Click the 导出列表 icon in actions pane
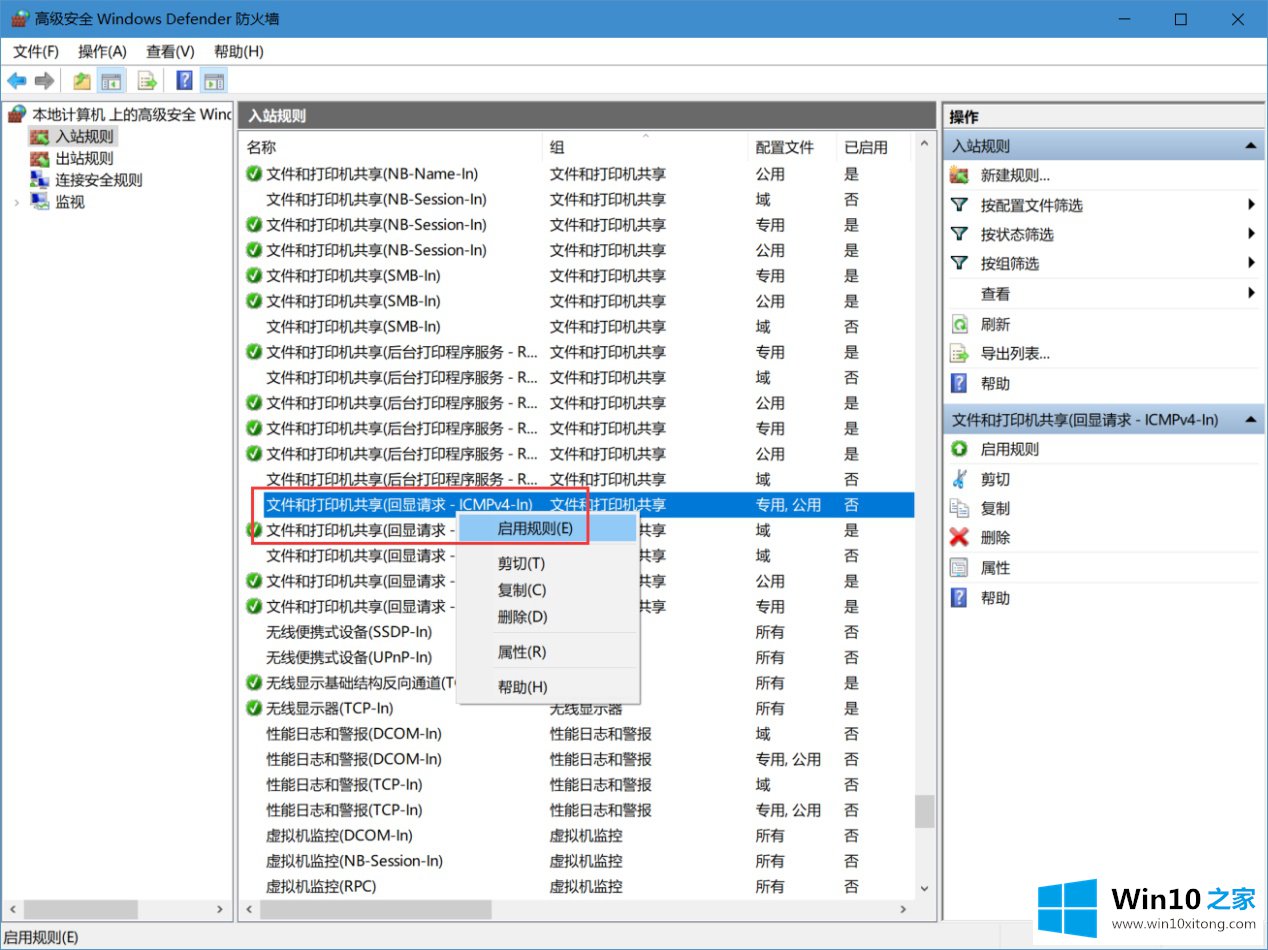The height and width of the screenshot is (950, 1268). coord(960,353)
